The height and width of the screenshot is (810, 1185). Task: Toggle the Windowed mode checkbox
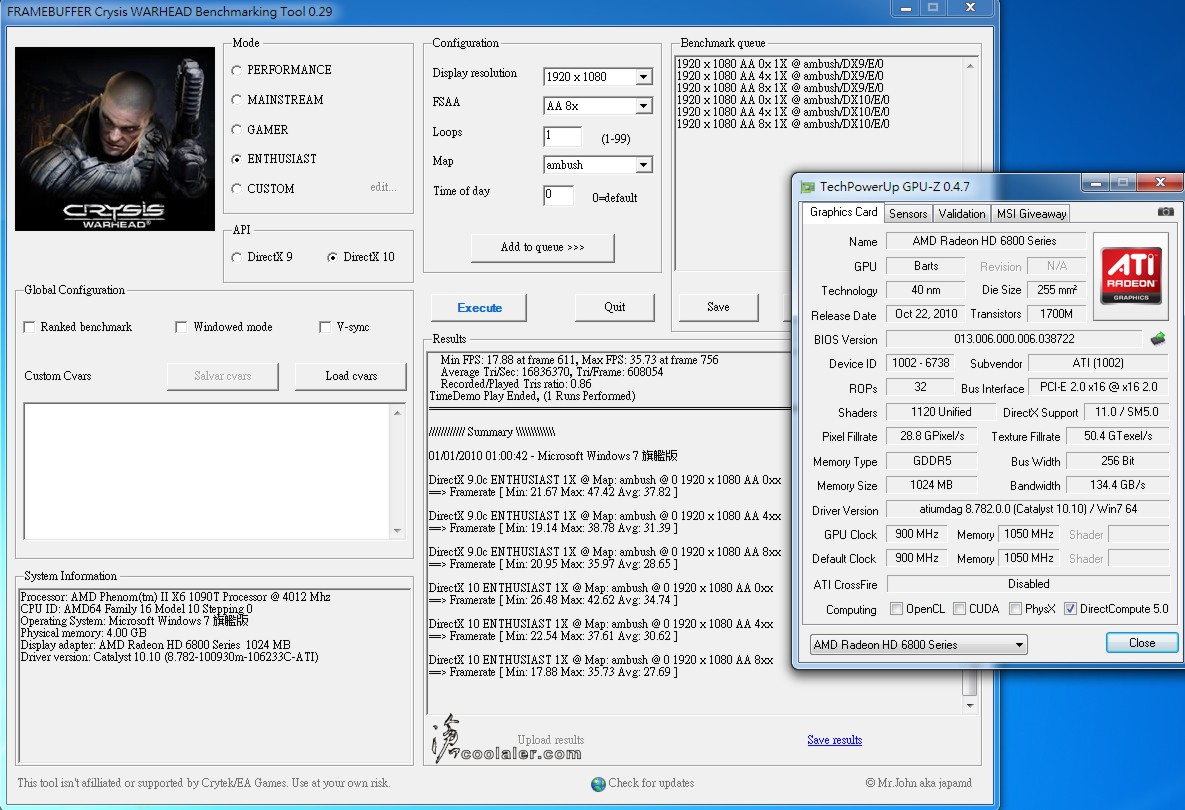pos(181,327)
